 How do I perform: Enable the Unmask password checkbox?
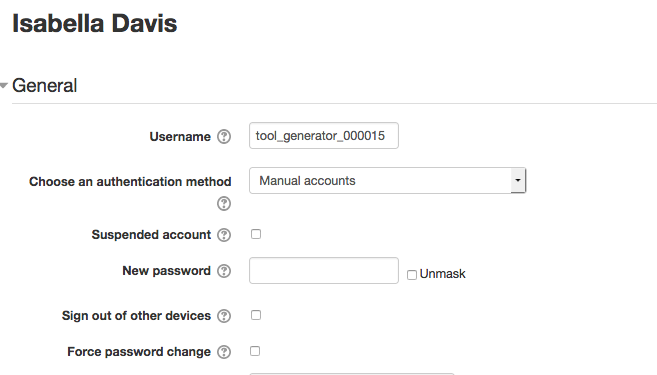point(412,274)
